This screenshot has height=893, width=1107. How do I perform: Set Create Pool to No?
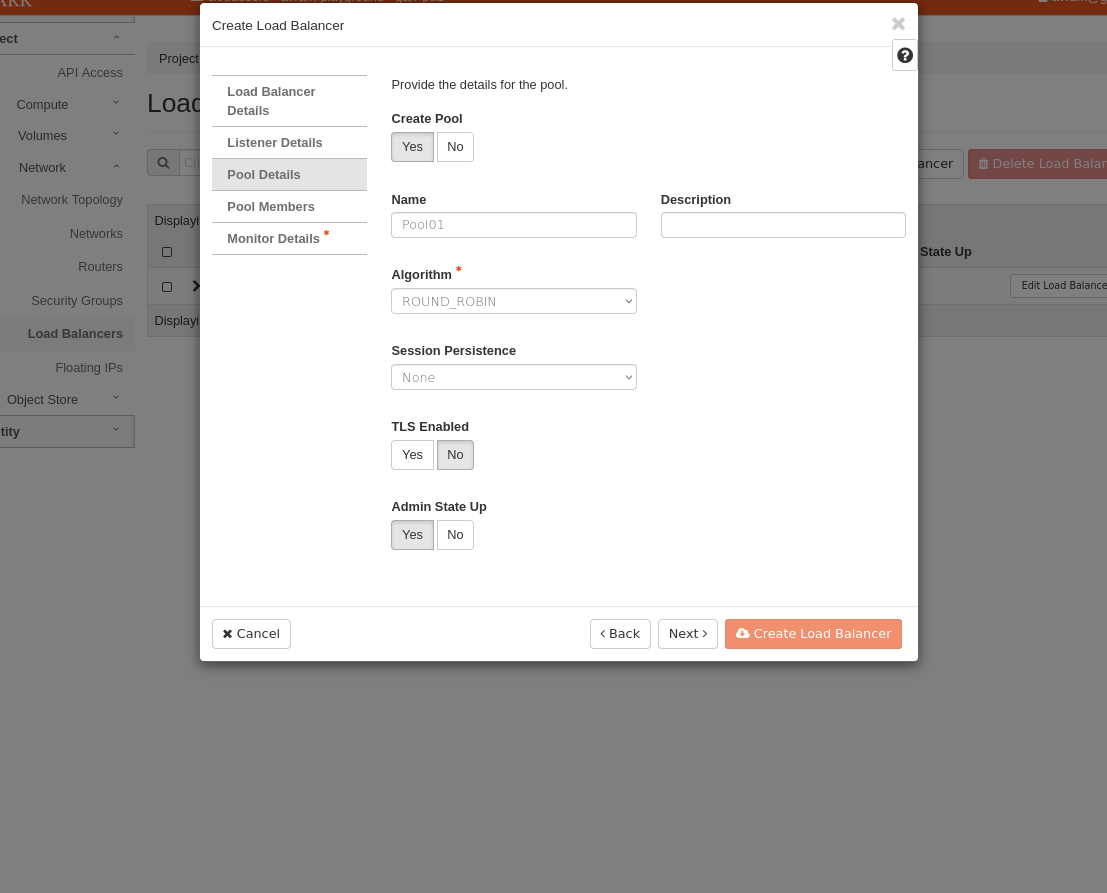pos(455,147)
